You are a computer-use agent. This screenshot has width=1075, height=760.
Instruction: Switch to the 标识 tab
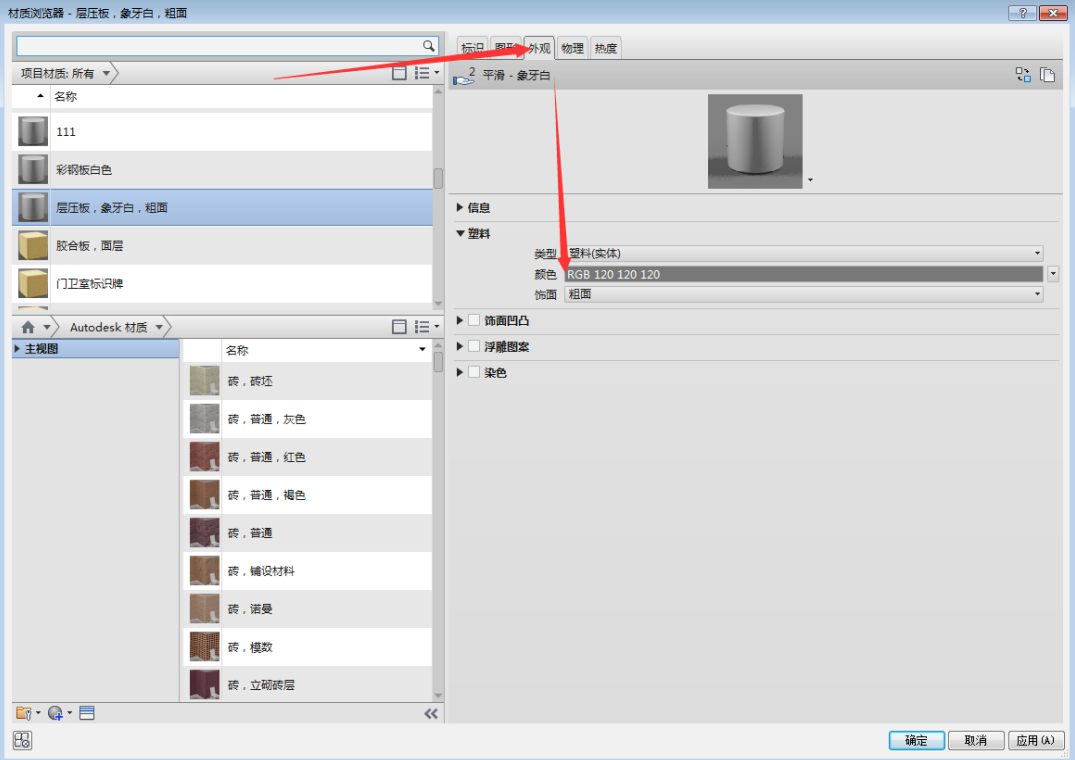click(472, 48)
